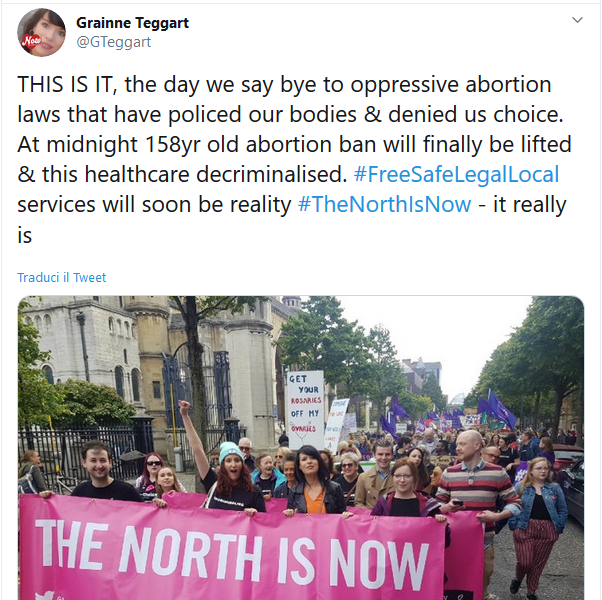
Task: Click Traduci il Tweet to translate
Action: [x=61, y=277]
